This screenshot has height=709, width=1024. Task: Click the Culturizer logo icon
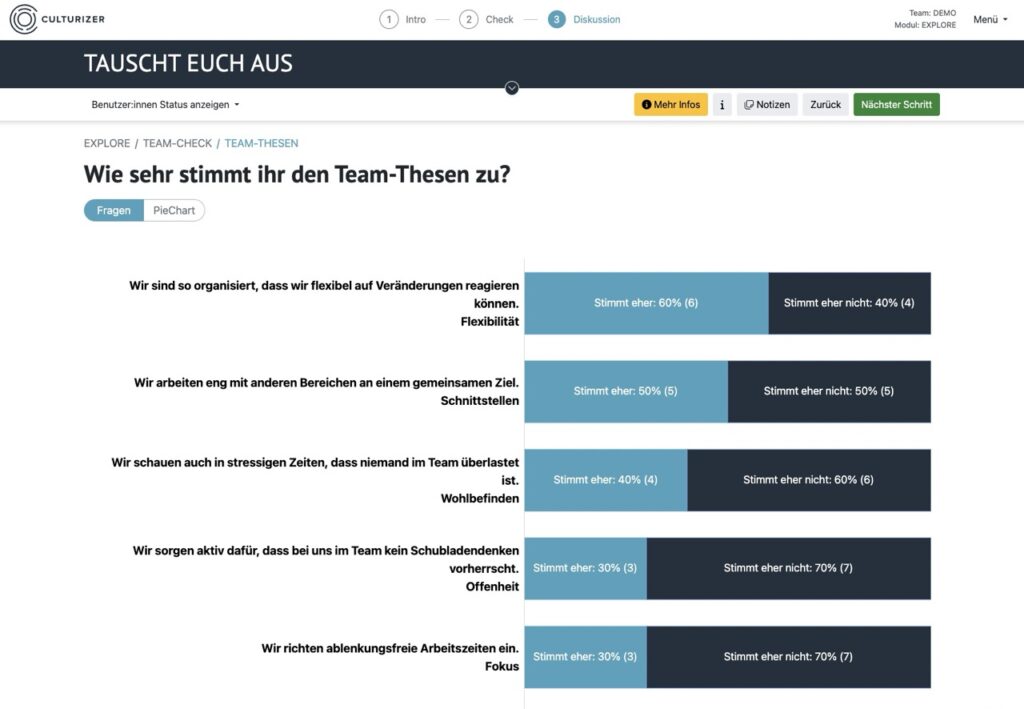[x=24, y=19]
